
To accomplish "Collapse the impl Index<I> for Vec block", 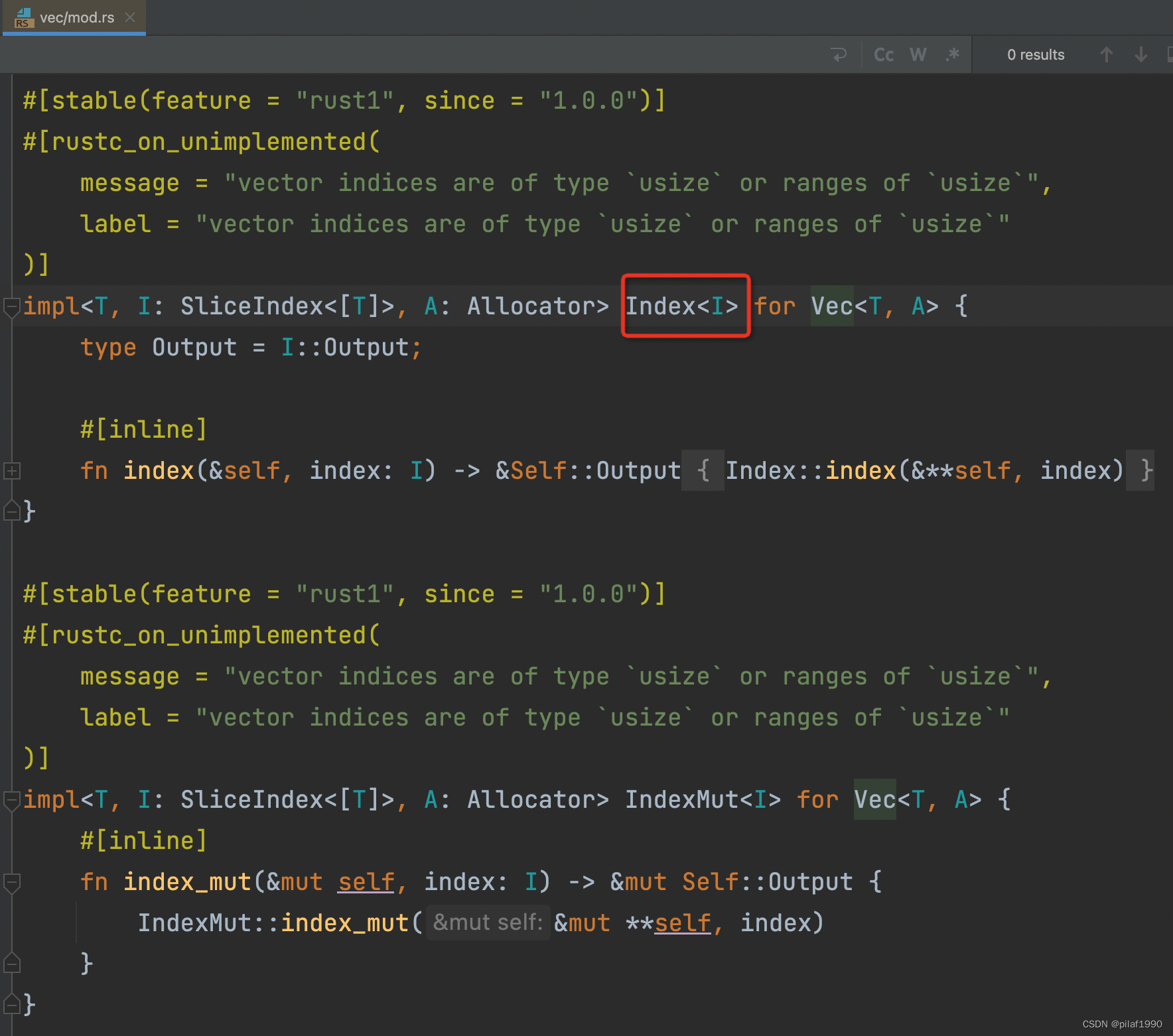I will tap(11, 306).
